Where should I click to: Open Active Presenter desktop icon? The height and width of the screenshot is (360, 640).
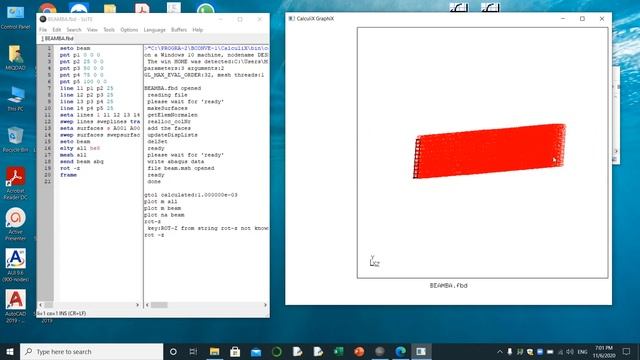[16, 224]
